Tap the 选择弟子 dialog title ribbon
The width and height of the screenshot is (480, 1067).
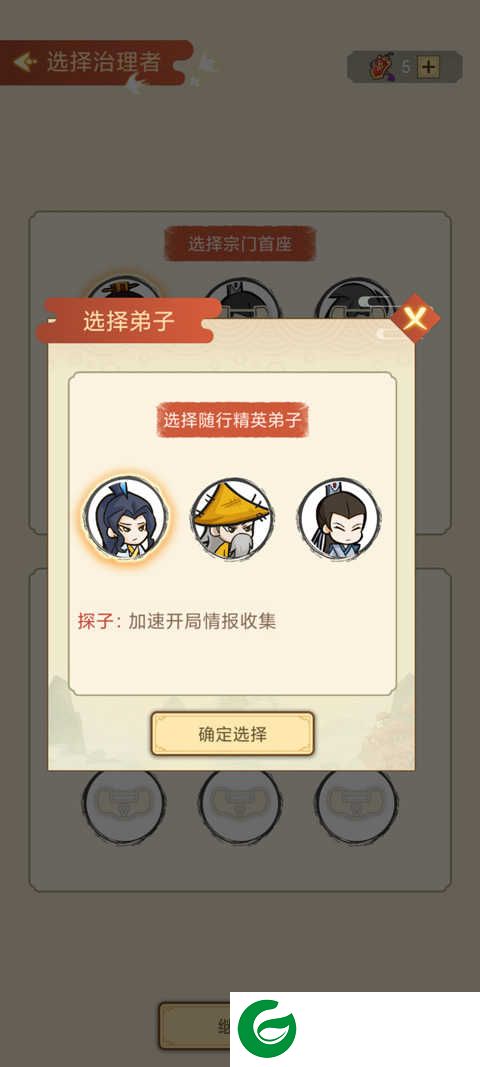[x=129, y=321]
